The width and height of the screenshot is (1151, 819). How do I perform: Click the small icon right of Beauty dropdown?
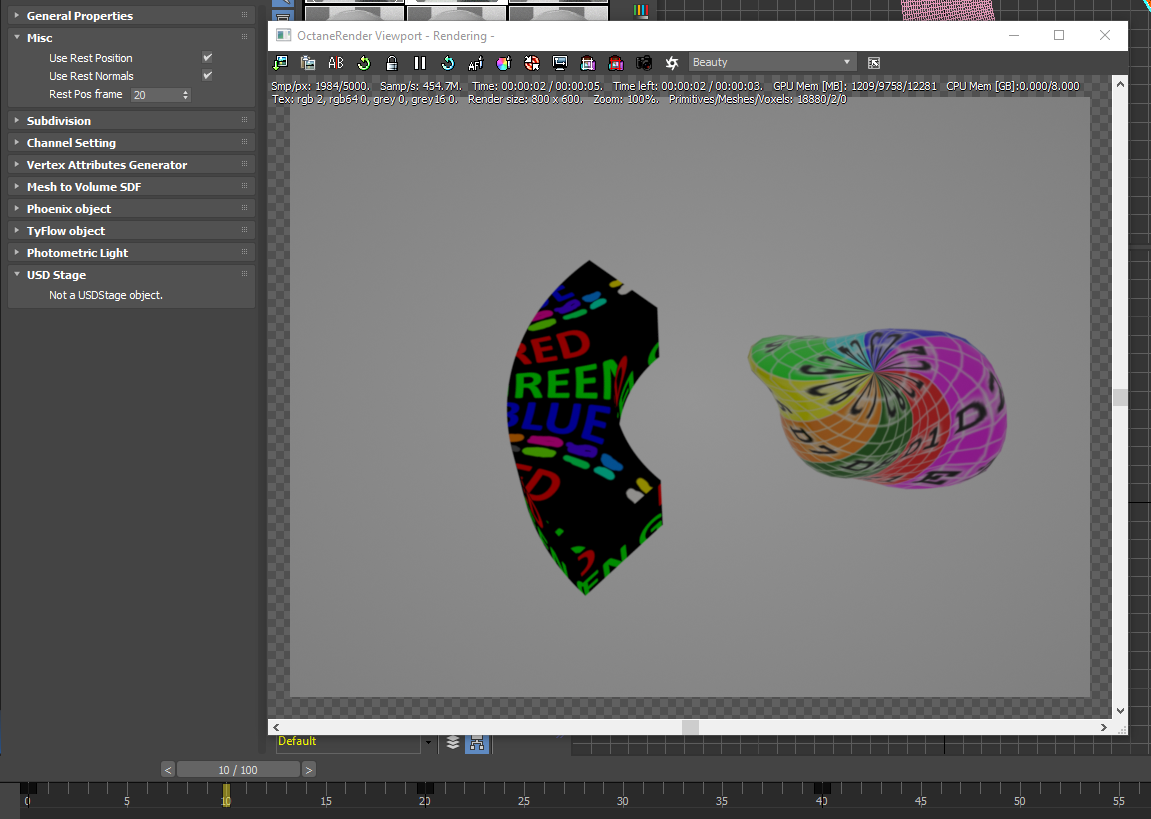pos(874,63)
